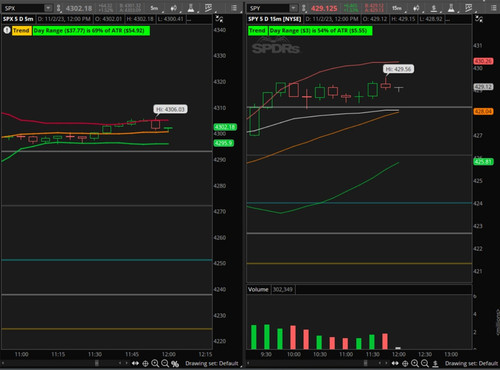Open SPX chart symbol link icon
This screenshot has width=500, height=370.
59,8
